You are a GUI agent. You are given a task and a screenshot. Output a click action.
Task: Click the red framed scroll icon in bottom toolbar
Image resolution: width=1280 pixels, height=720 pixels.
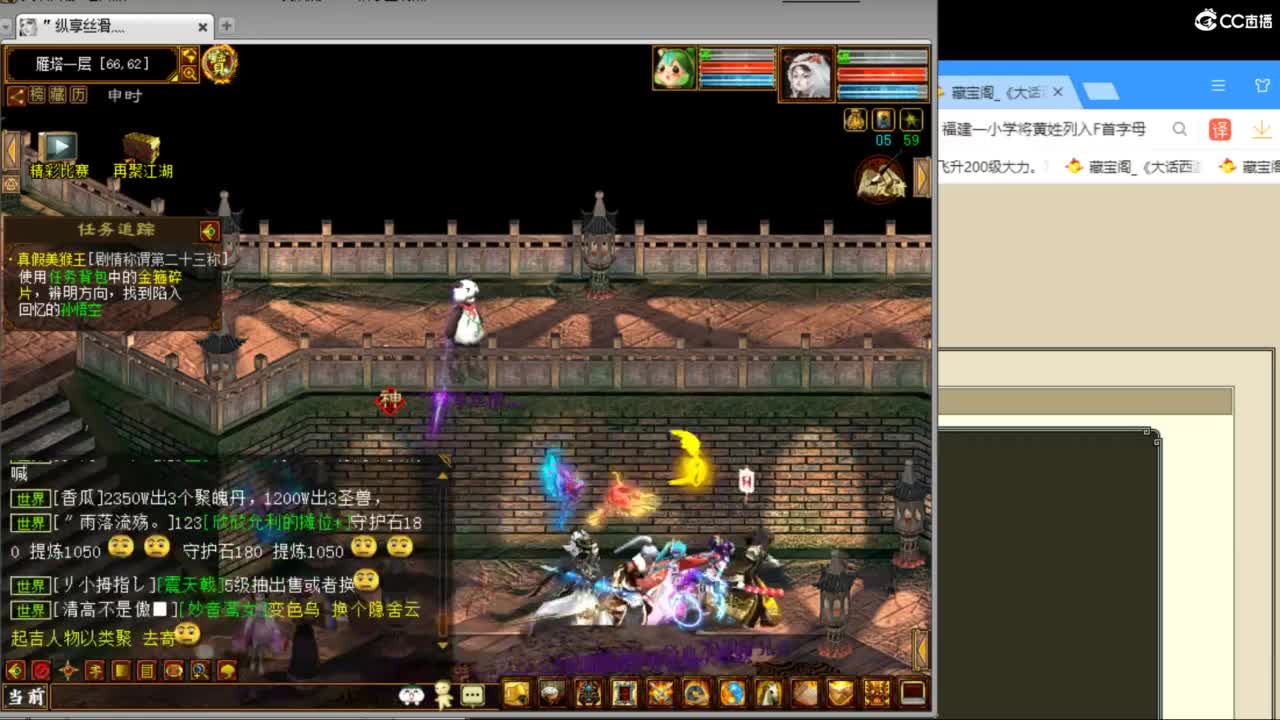point(624,692)
